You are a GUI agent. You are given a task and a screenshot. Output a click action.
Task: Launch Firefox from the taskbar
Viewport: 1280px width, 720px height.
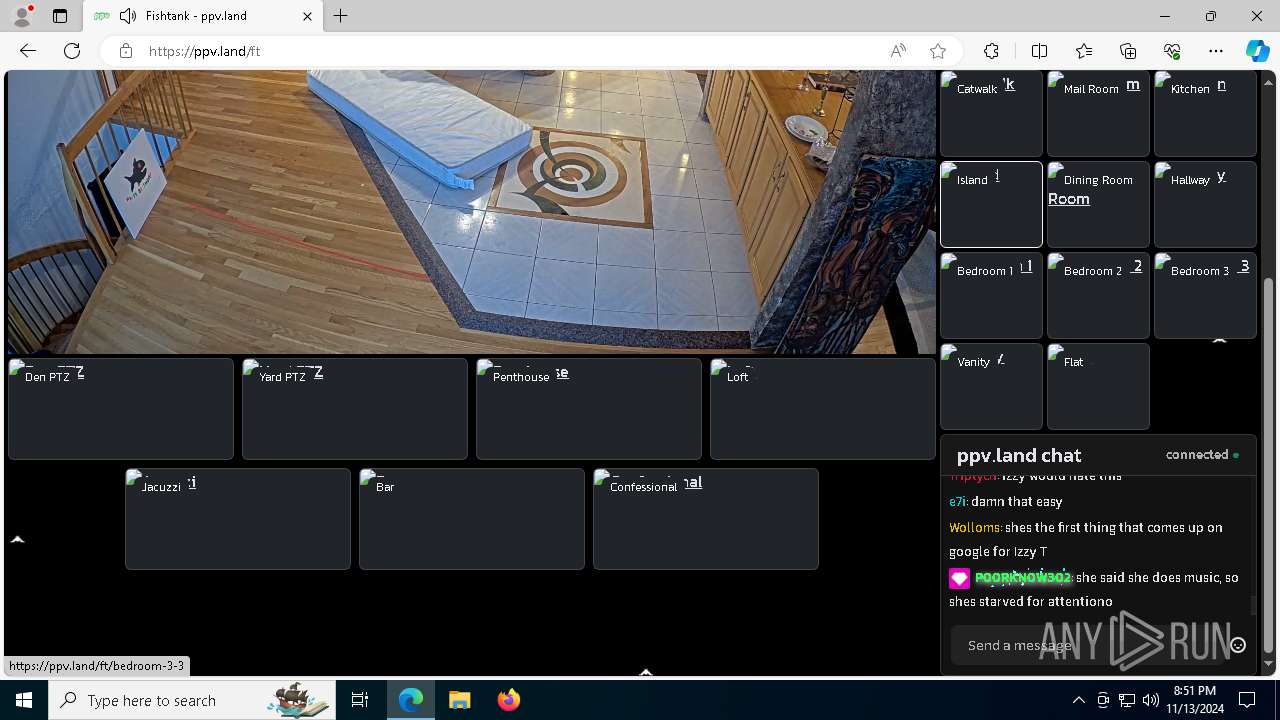point(509,700)
